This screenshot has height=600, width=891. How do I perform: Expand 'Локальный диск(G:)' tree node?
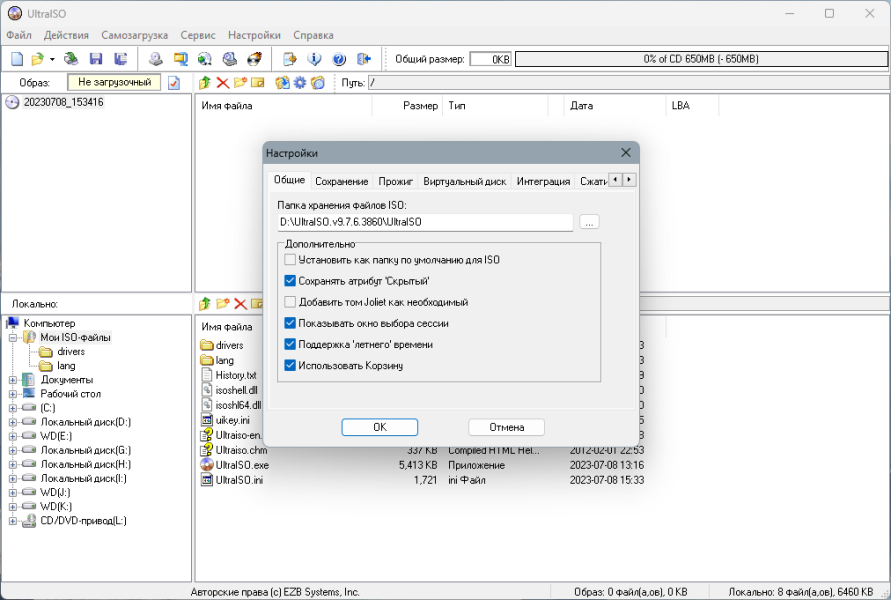[x=13, y=451]
